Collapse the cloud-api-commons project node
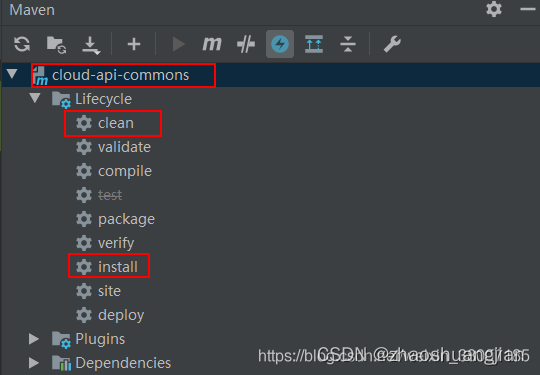 coord(12,73)
